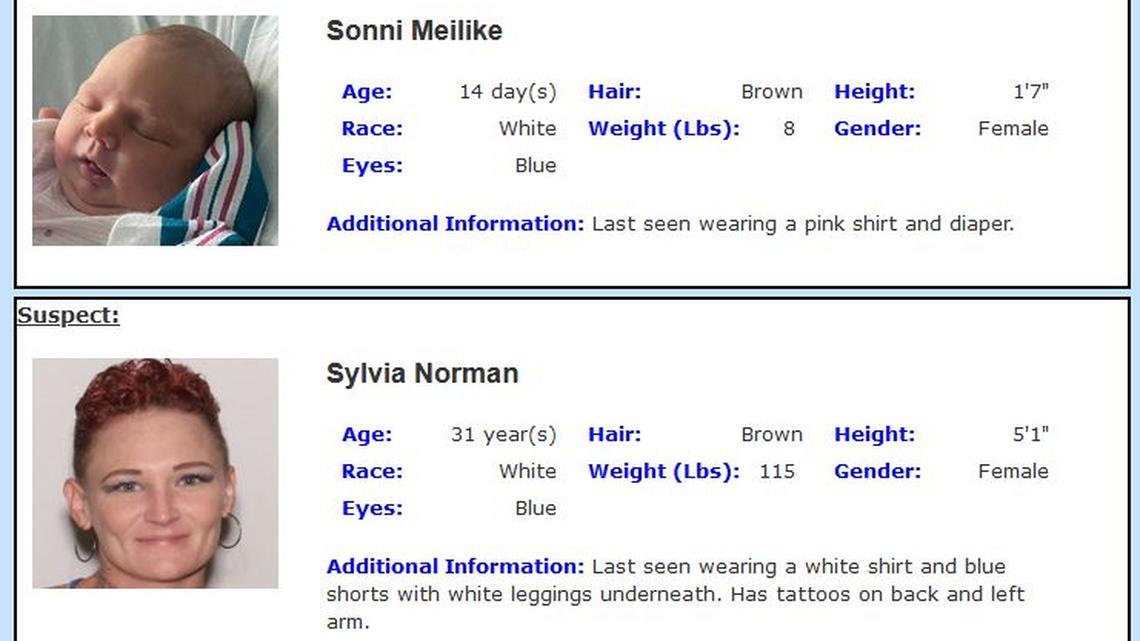Click the Additional Information label for Sonni Meilike

point(455,224)
